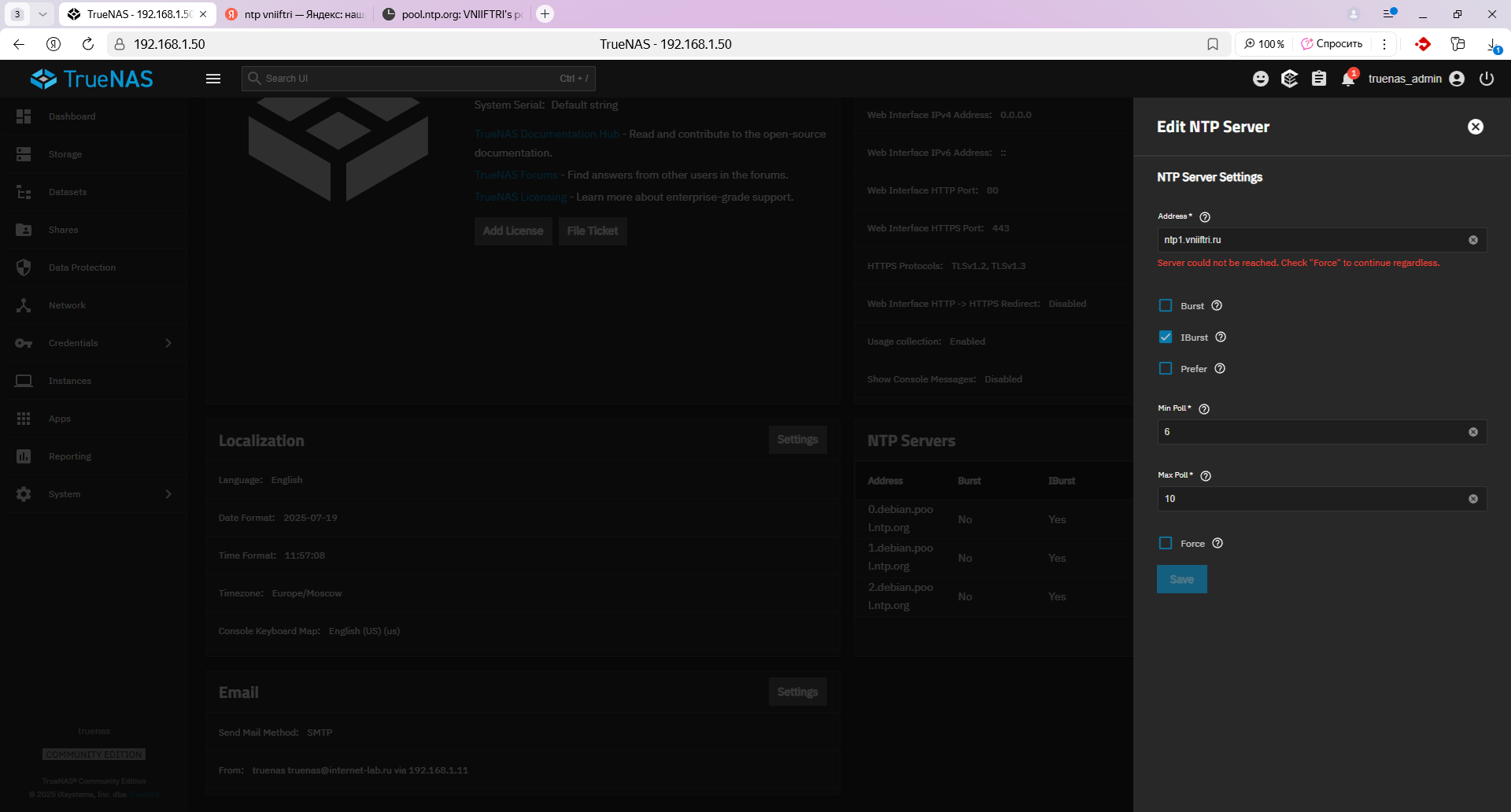1511x812 pixels.
Task: Select the 0.debian.pool.ntp.org row
Action: (x=993, y=519)
